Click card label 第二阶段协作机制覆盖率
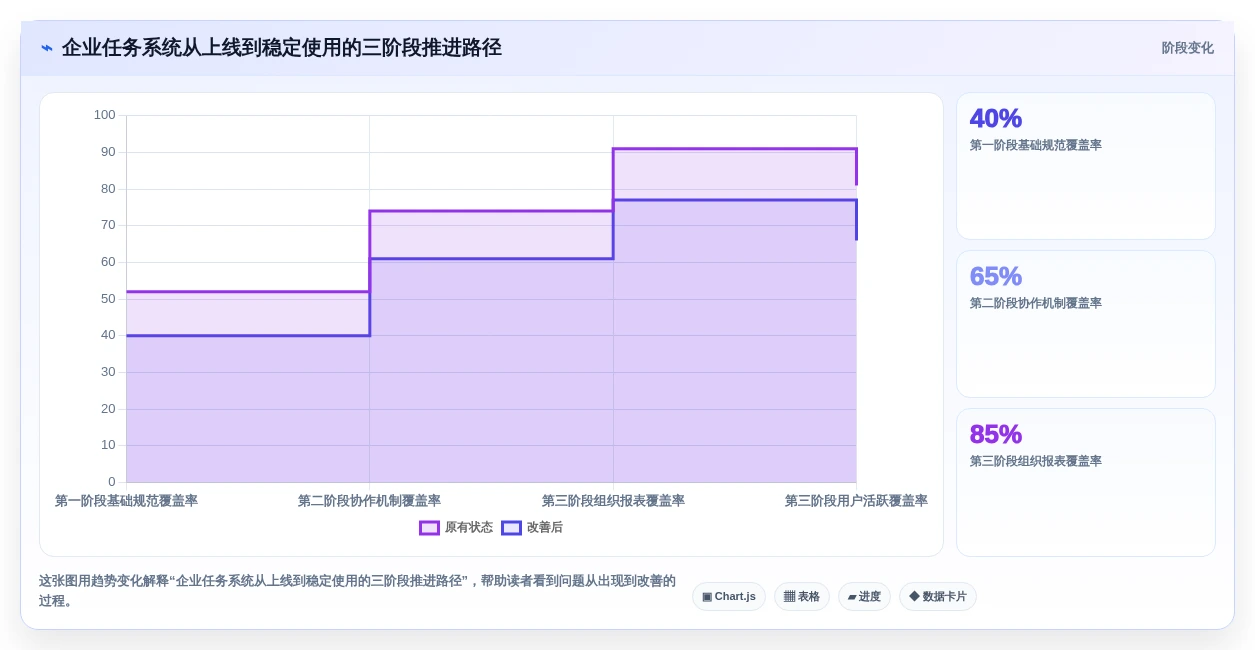The image size is (1255, 650). [x=1035, y=304]
